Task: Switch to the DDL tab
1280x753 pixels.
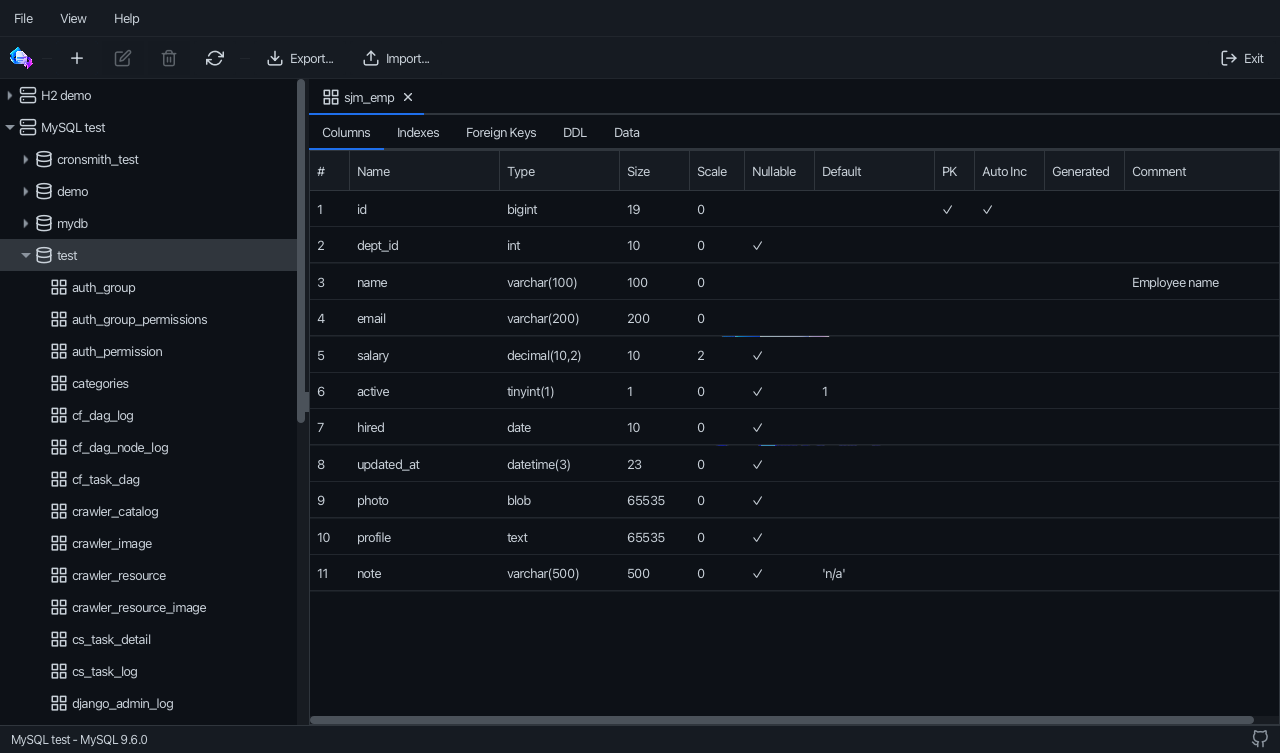Action: point(575,132)
